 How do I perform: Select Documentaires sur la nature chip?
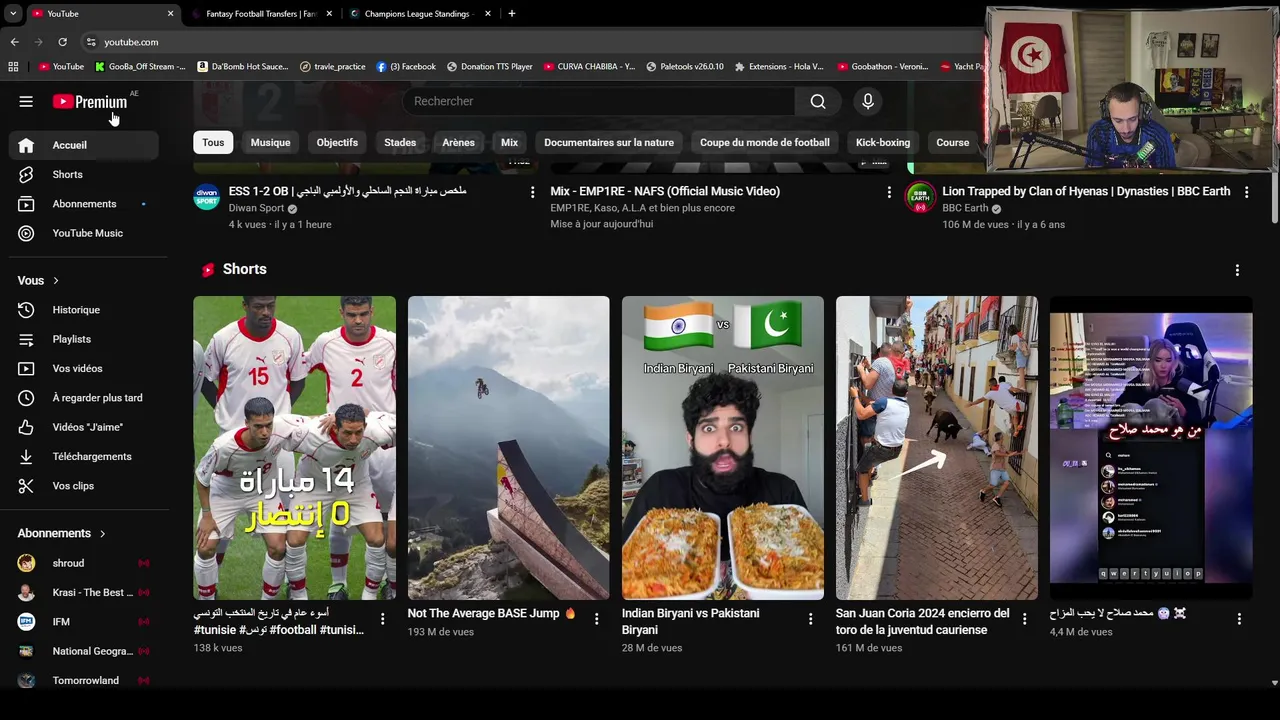pyautogui.click(x=609, y=143)
